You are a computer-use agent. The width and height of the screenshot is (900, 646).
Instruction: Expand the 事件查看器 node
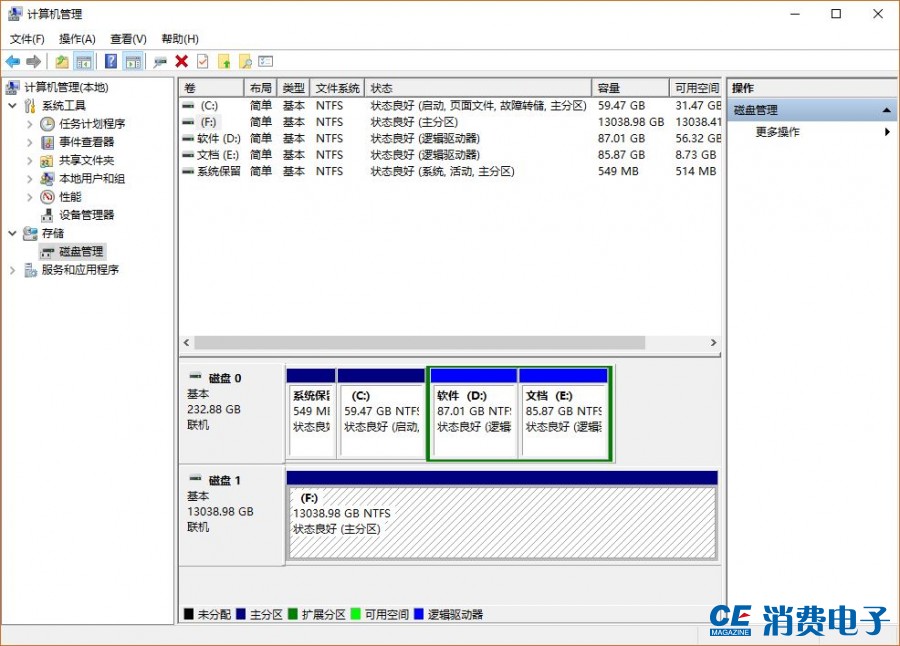pos(30,142)
